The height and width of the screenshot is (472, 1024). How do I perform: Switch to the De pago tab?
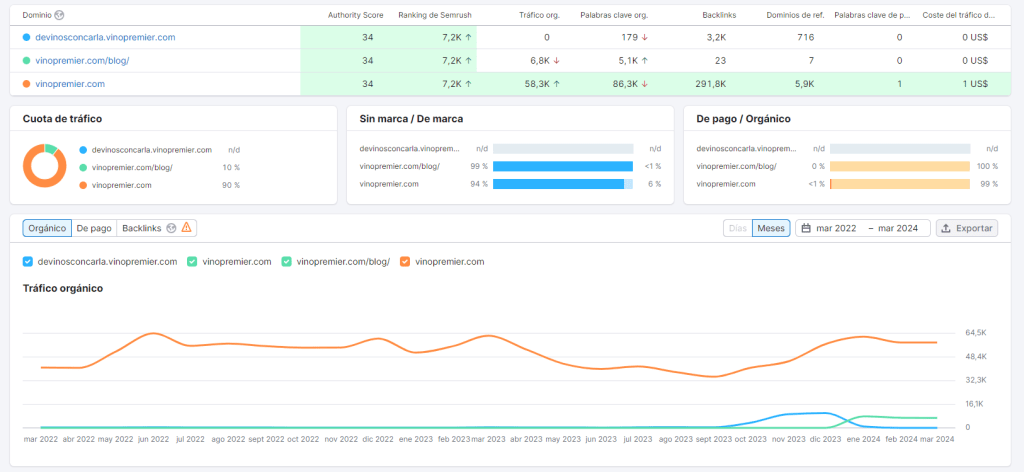[93, 228]
